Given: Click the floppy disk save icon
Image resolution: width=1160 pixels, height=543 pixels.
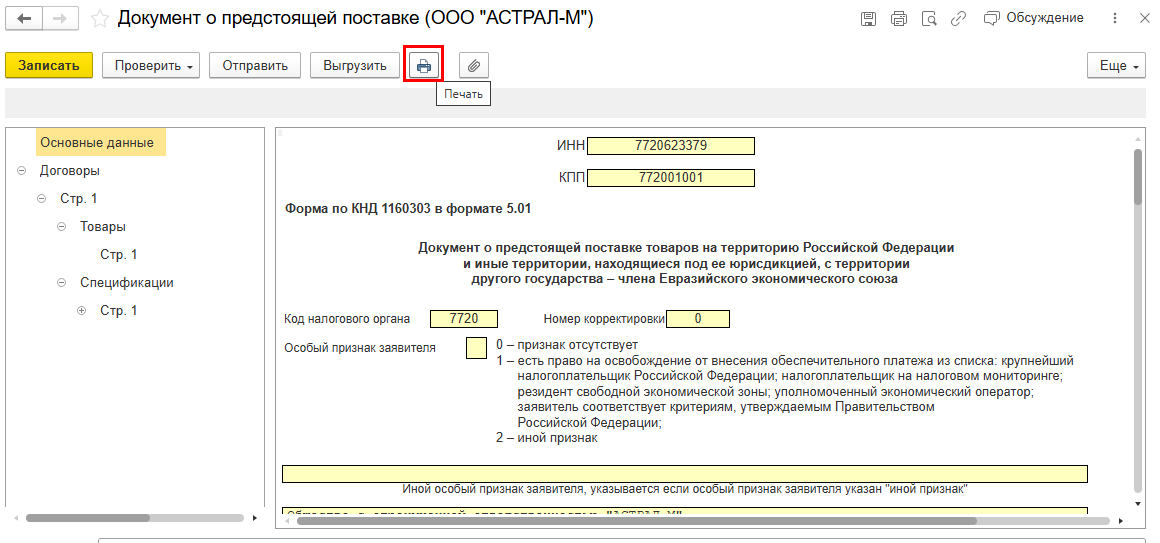Looking at the screenshot, I should 868,19.
